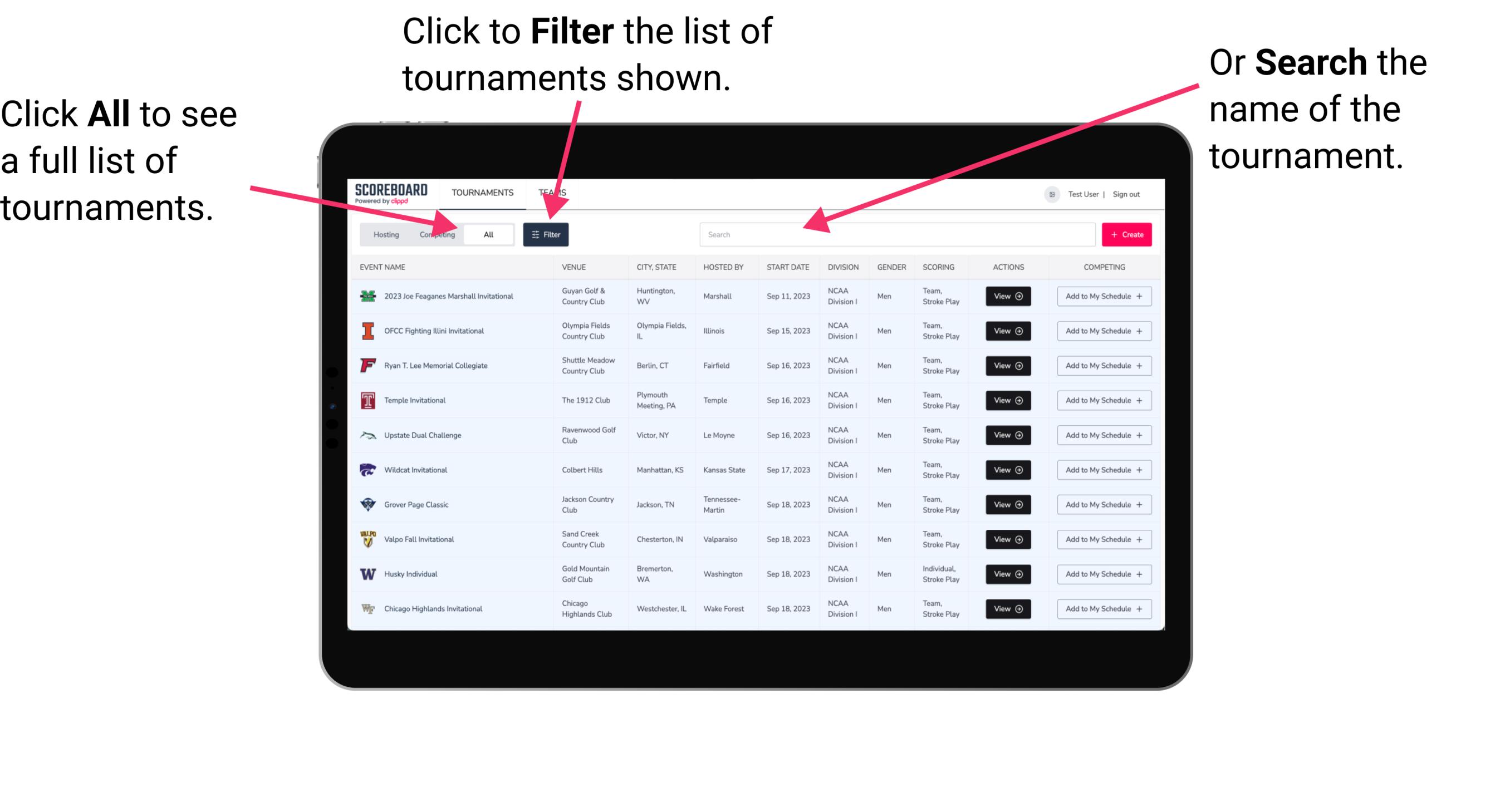Screen dimensions: 1510x812
Task: Click the Marshall team logo icon
Action: [x=368, y=296]
